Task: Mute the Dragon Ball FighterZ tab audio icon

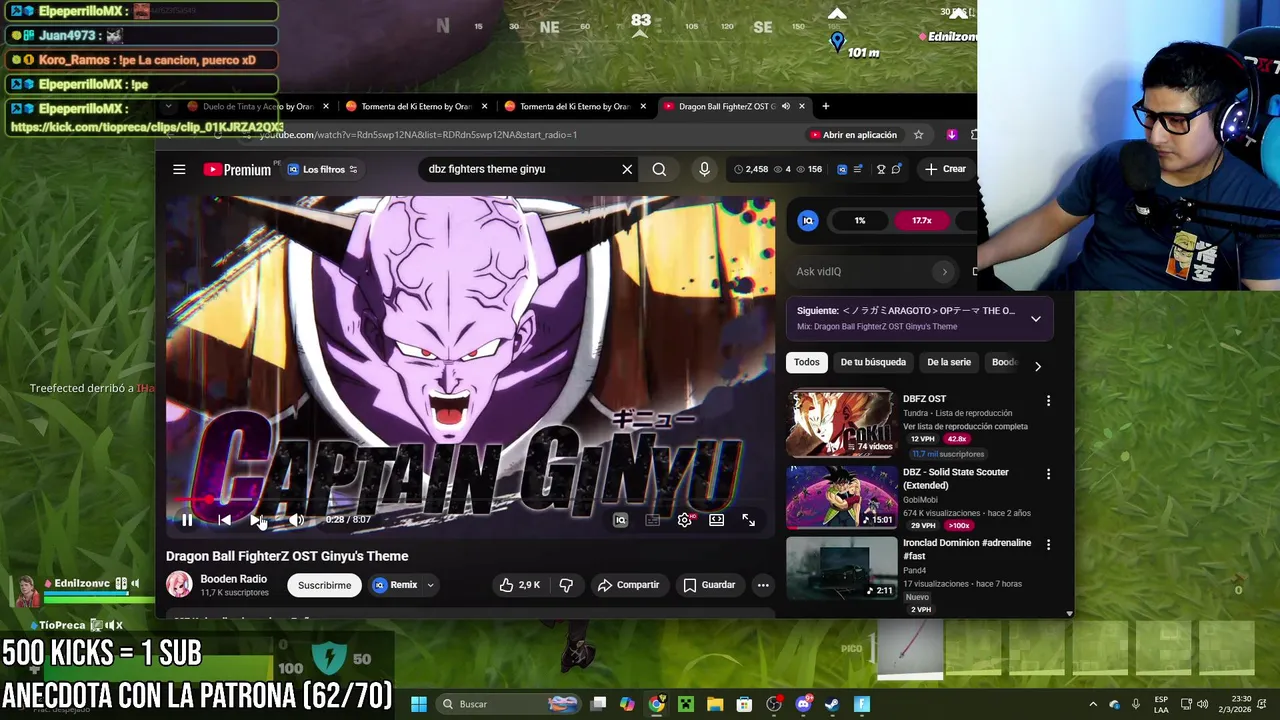Action: pos(786,106)
